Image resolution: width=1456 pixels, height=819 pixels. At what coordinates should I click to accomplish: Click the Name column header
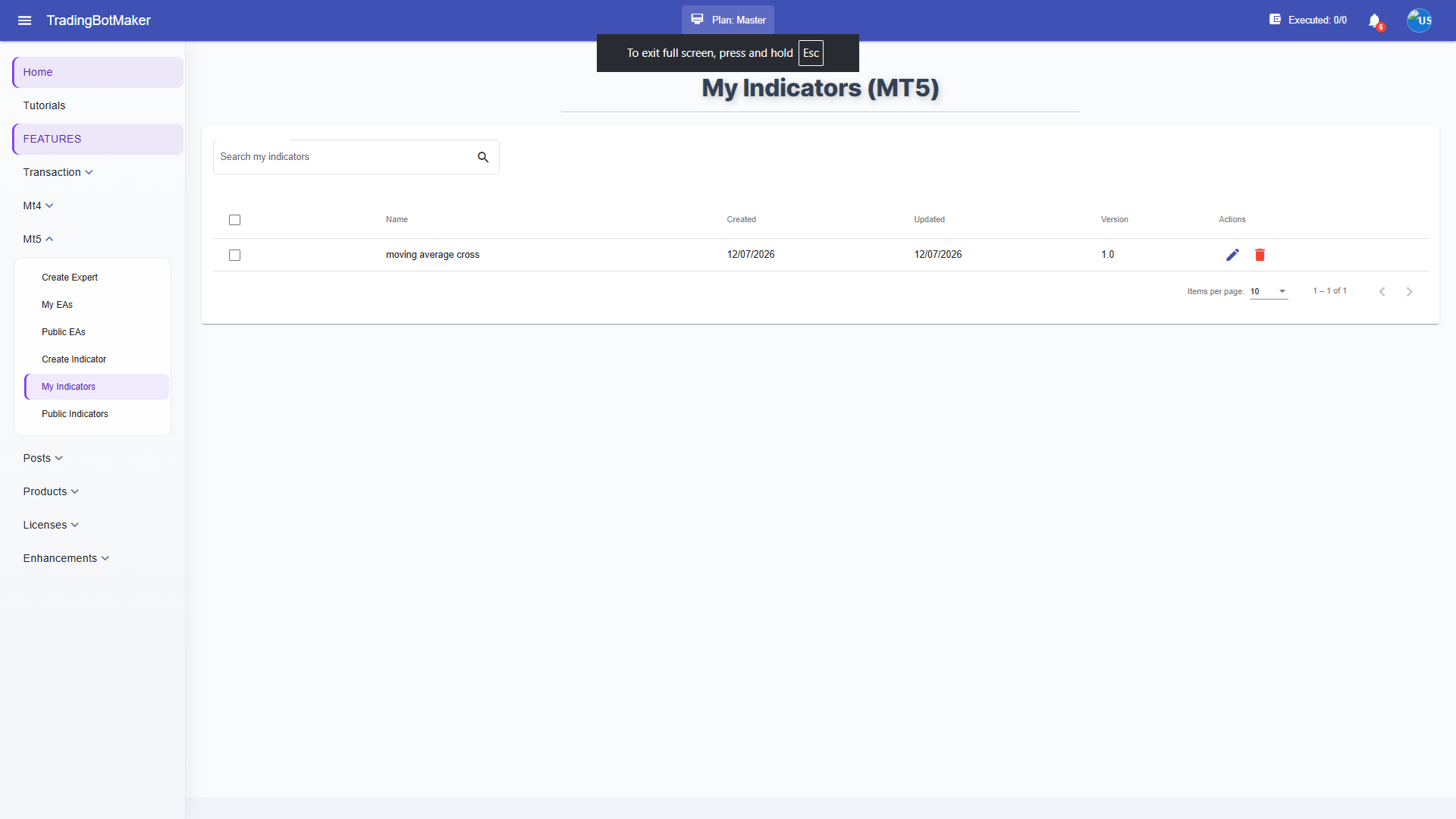coord(397,220)
